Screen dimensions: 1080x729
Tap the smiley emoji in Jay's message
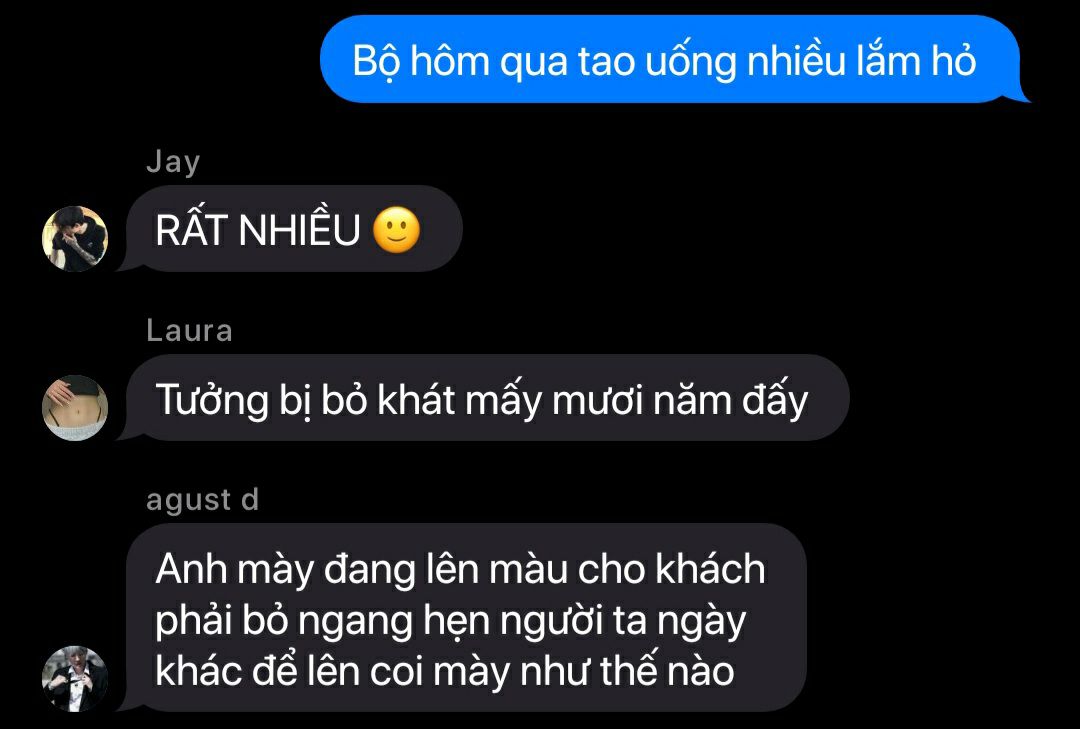click(x=396, y=229)
